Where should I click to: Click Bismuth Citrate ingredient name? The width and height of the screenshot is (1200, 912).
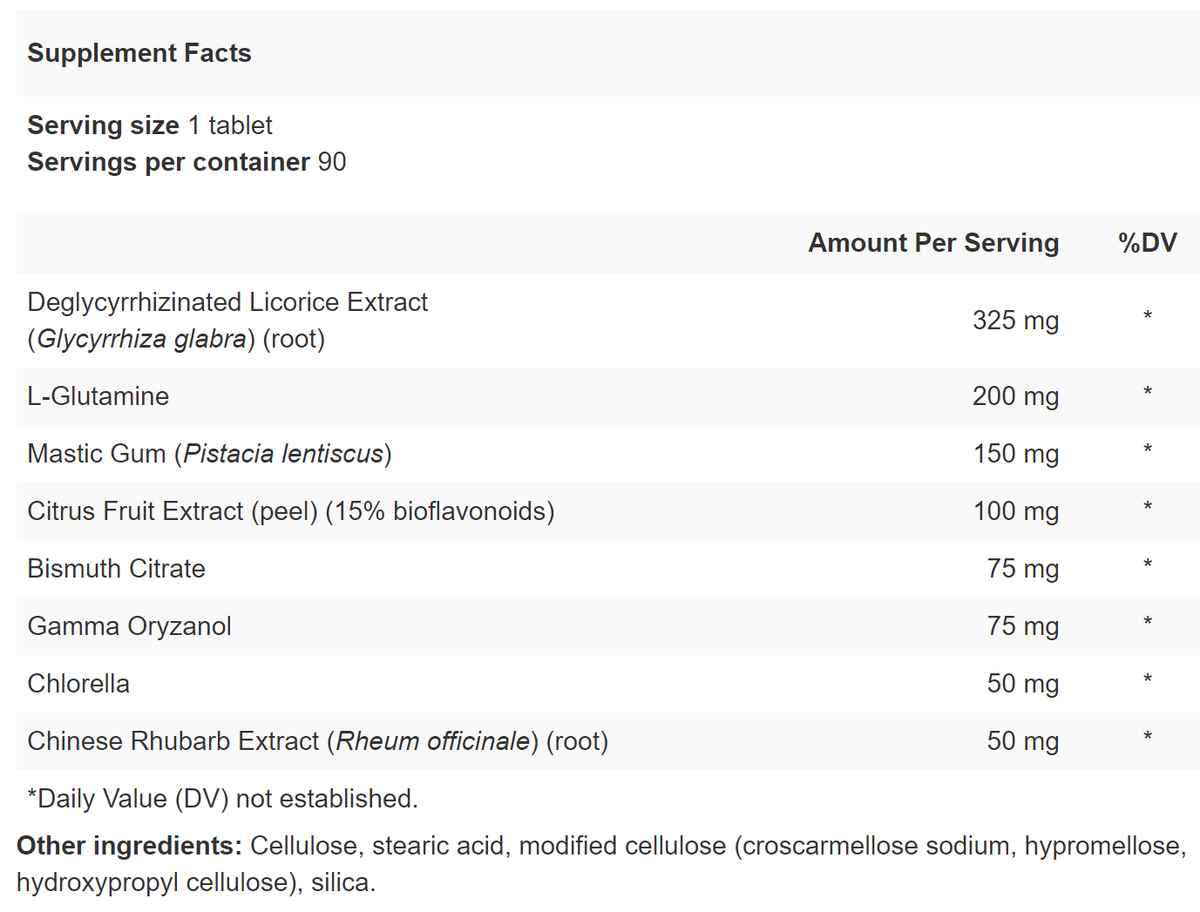(x=116, y=569)
